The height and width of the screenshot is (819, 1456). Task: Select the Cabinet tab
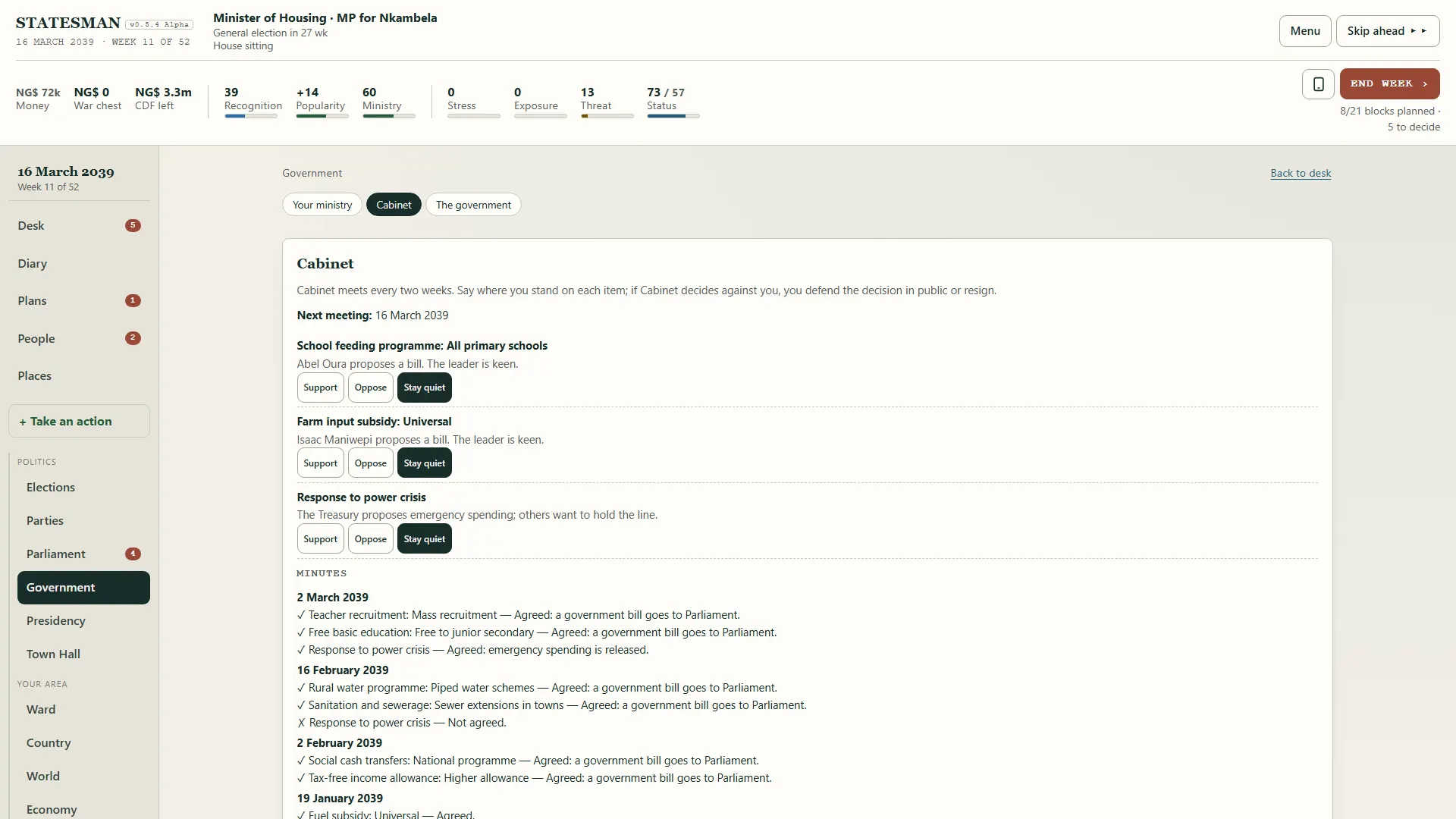(x=394, y=205)
